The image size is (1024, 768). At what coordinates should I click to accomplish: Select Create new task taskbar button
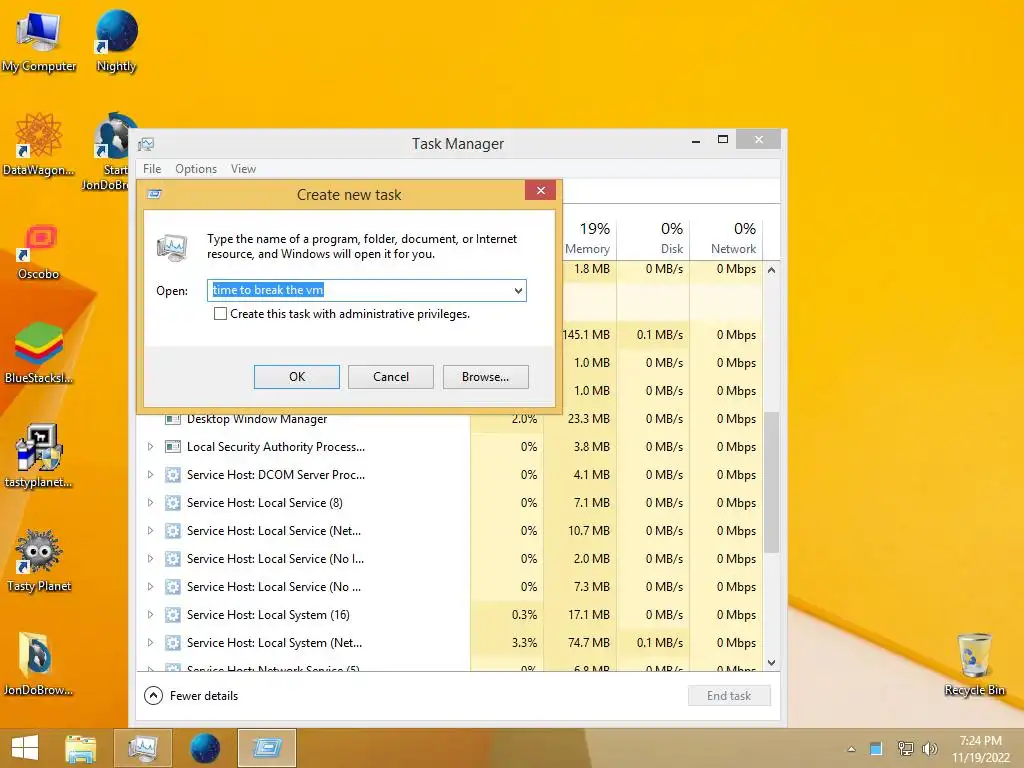click(x=266, y=748)
